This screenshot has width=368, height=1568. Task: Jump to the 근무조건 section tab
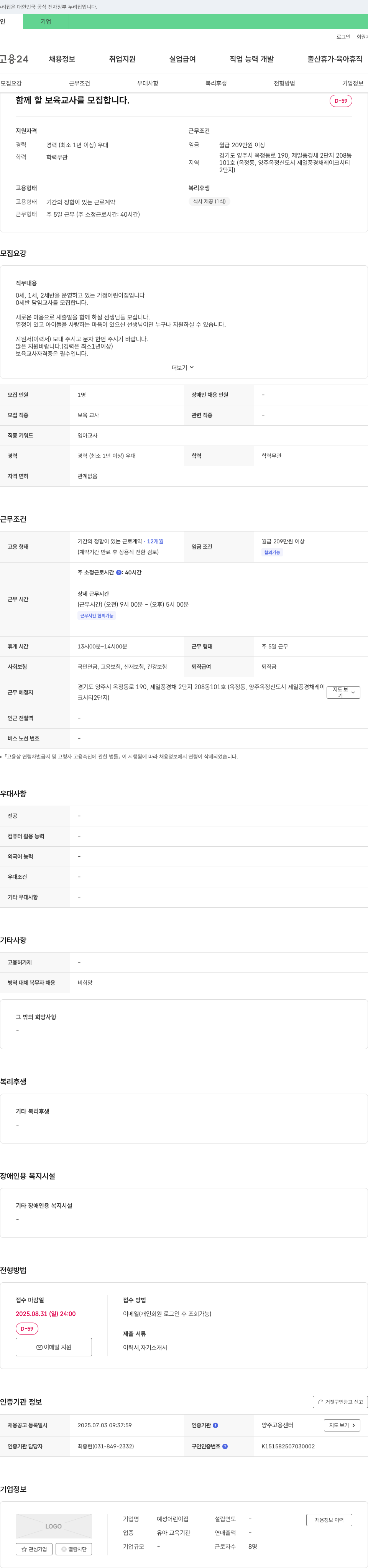[79, 83]
